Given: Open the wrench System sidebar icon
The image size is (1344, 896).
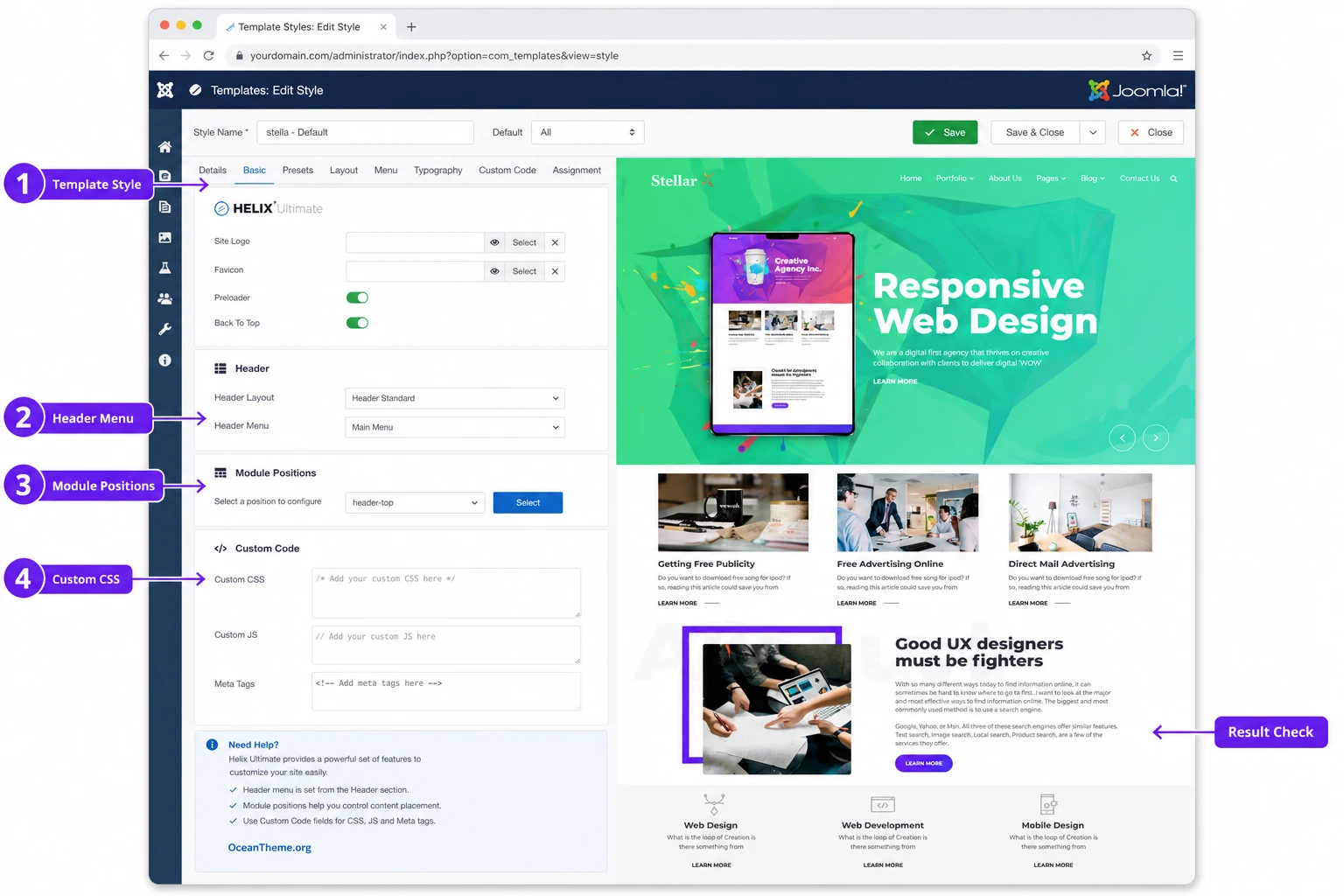Looking at the screenshot, I should click(x=164, y=329).
